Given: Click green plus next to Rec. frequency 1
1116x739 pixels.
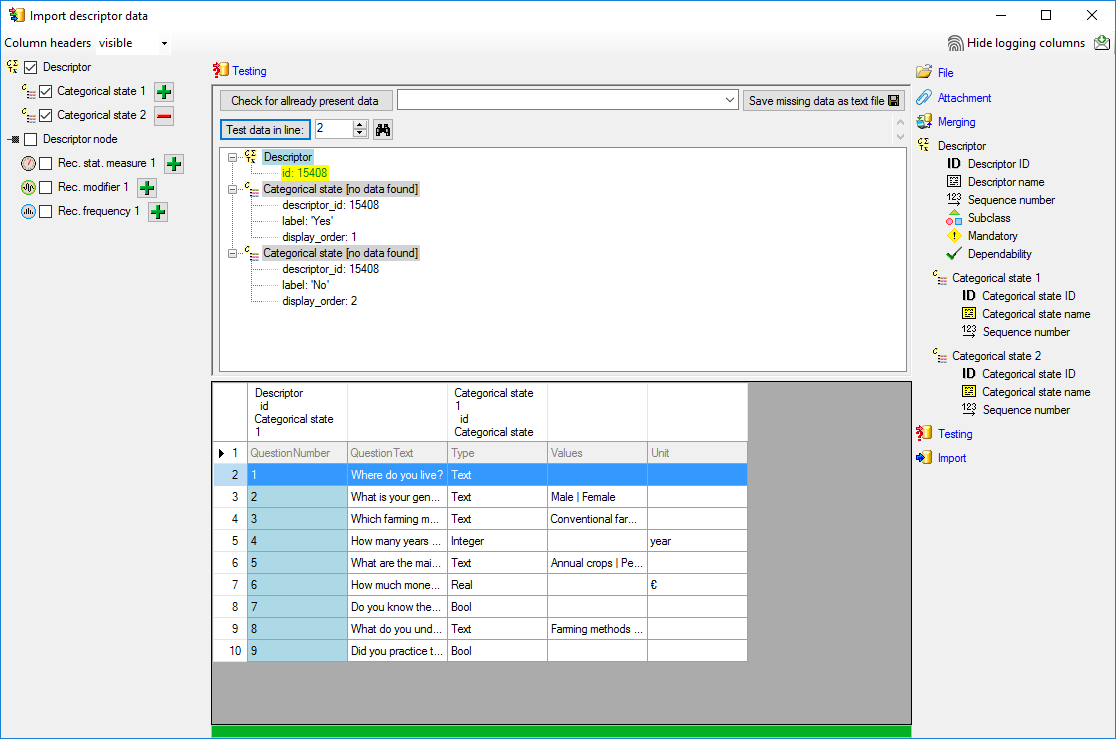Looking at the screenshot, I should click(158, 212).
